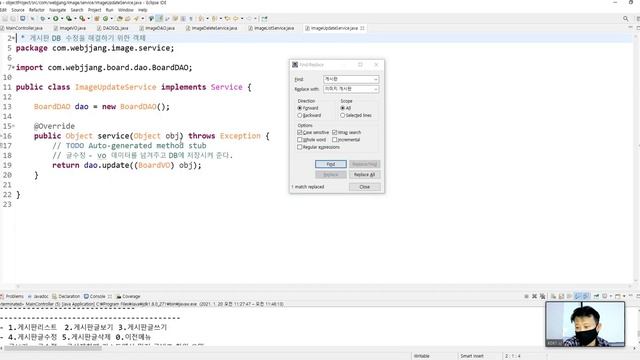Click the Previous Annotation toolbar icon

[215, 18]
